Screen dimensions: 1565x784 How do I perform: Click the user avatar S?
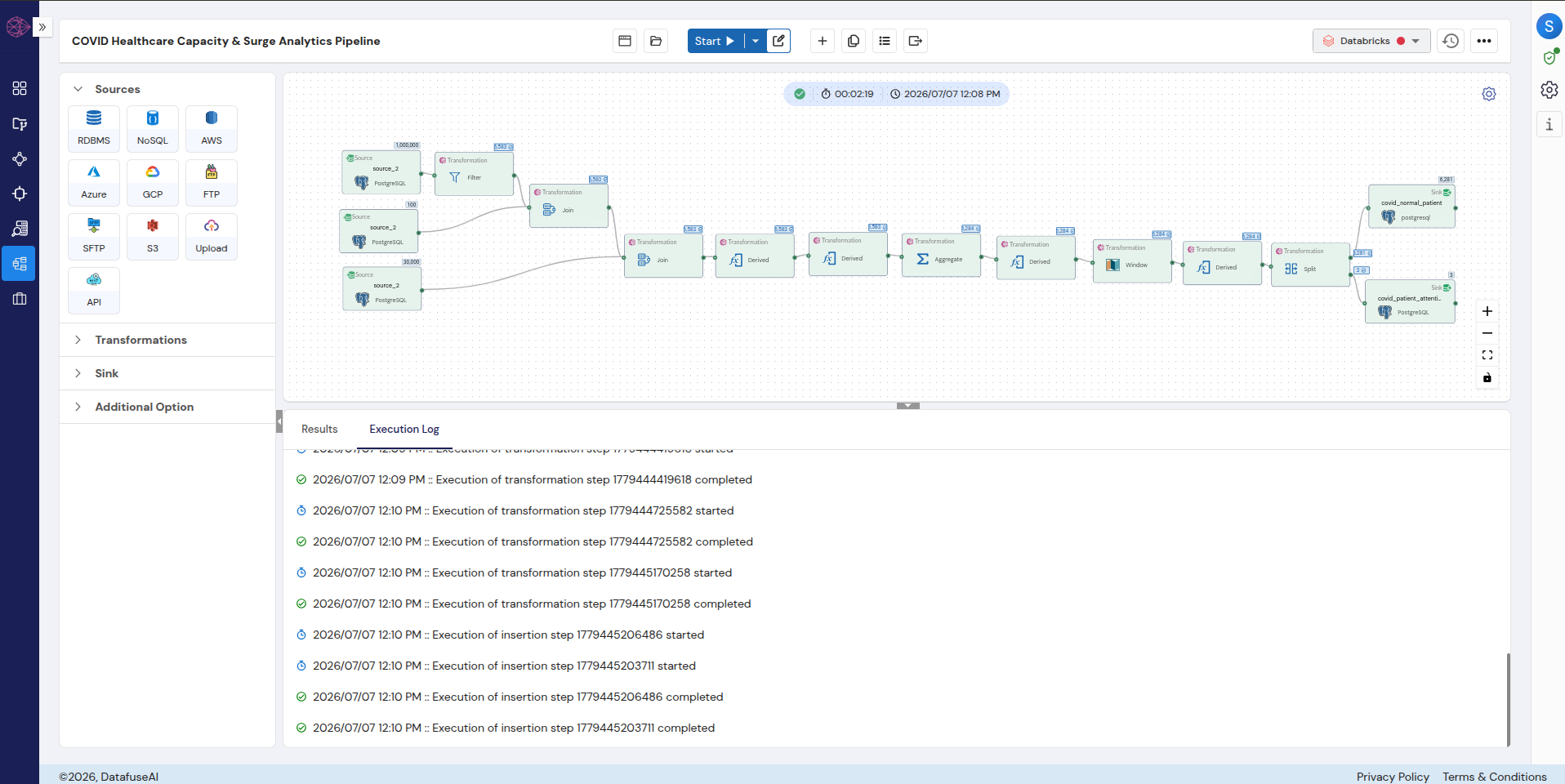(1549, 26)
